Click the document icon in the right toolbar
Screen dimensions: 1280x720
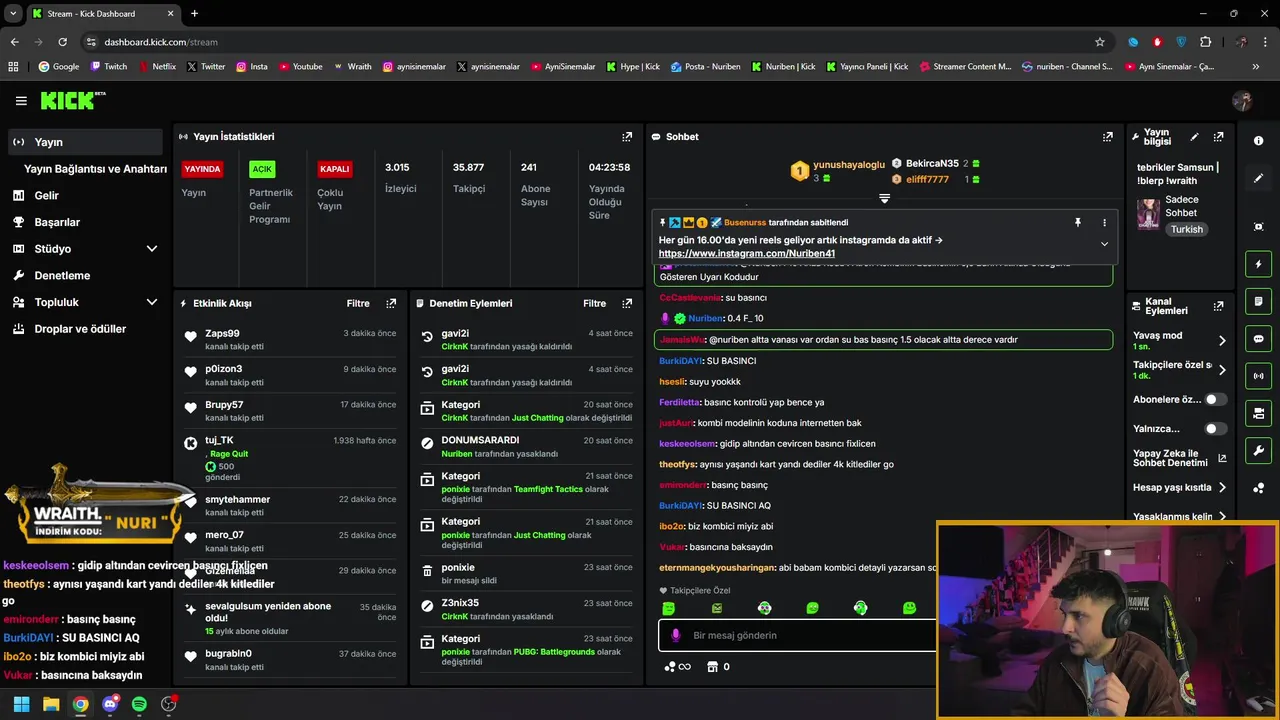click(x=1258, y=301)
